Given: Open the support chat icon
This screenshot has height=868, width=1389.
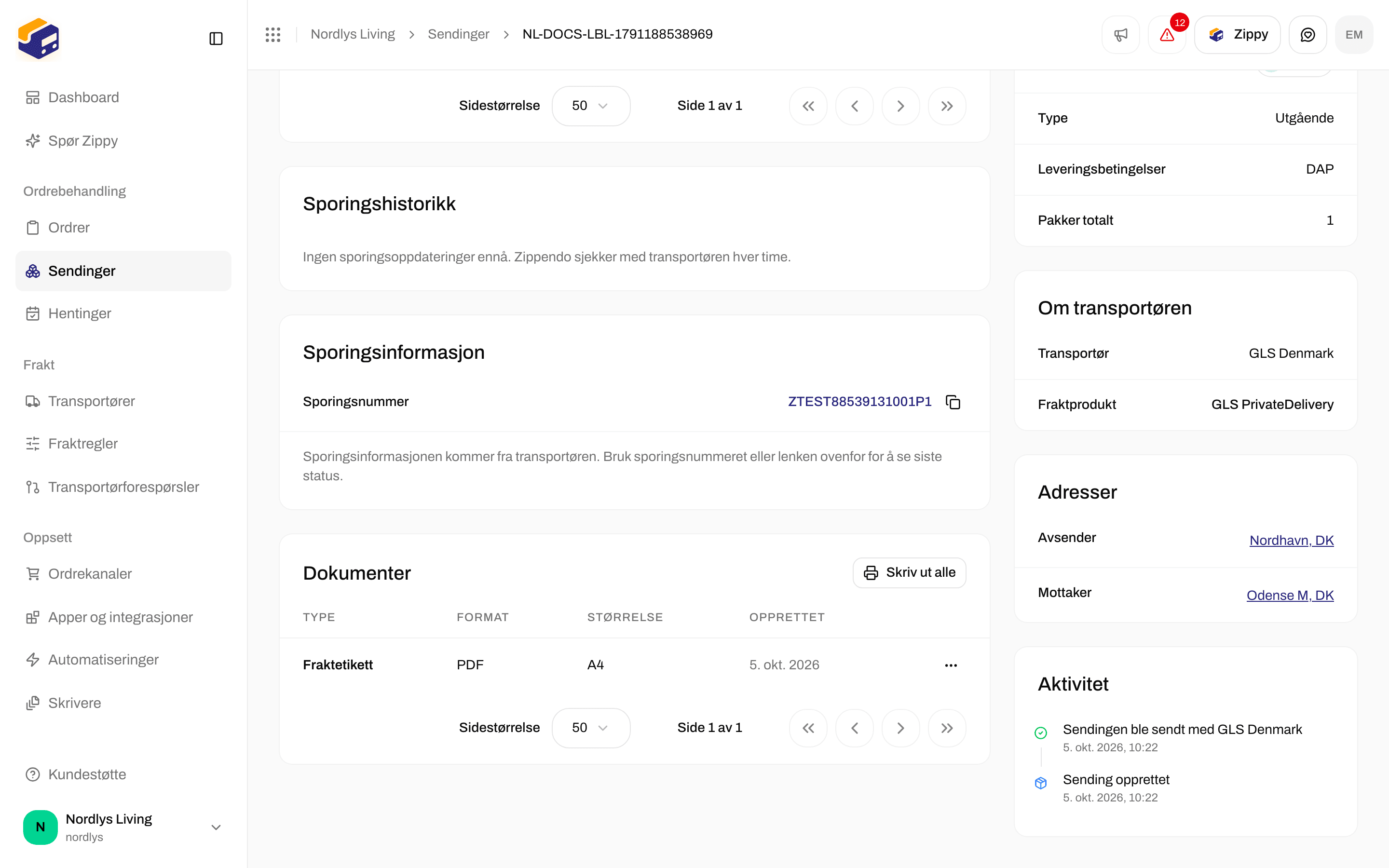Looking at the screenshot, I should (1307, 34).
